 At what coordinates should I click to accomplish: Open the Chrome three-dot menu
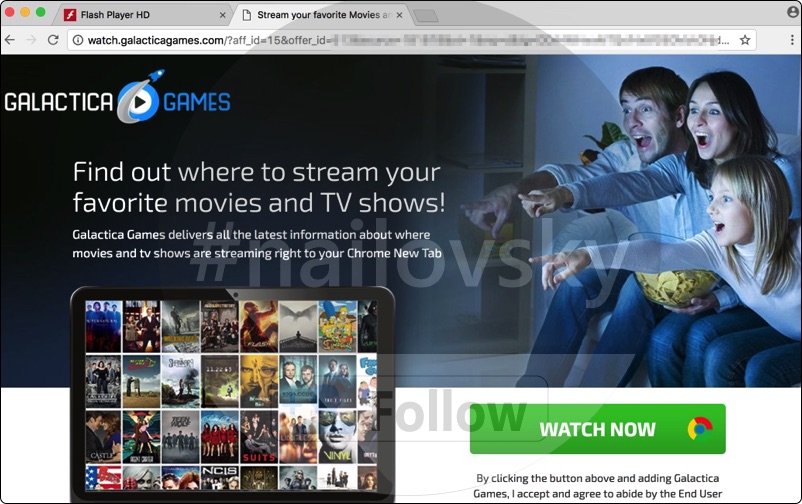point(792,40)
